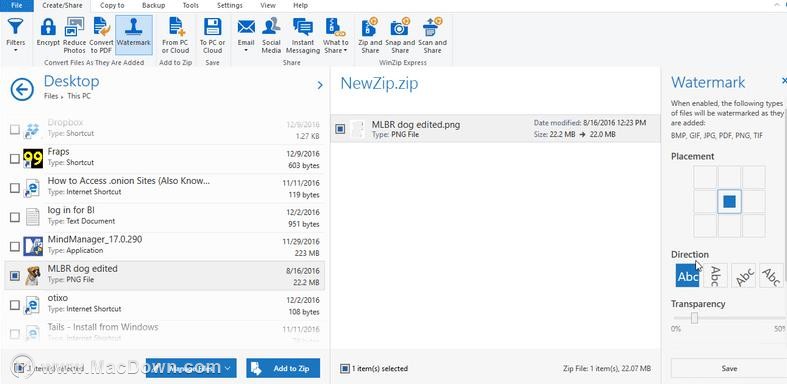787x384 pixels.
Task: Switch to the View tab
Action: pyautogui.click(x=268, y=6)
